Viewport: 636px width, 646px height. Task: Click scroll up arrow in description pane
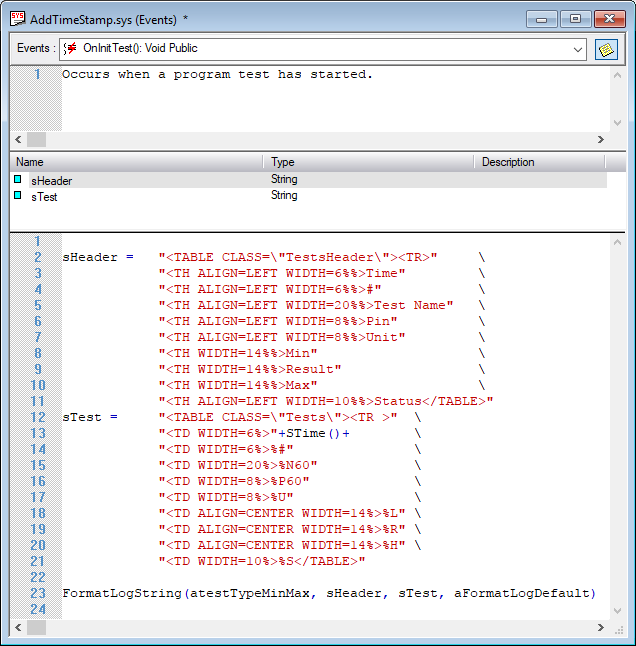617,75
